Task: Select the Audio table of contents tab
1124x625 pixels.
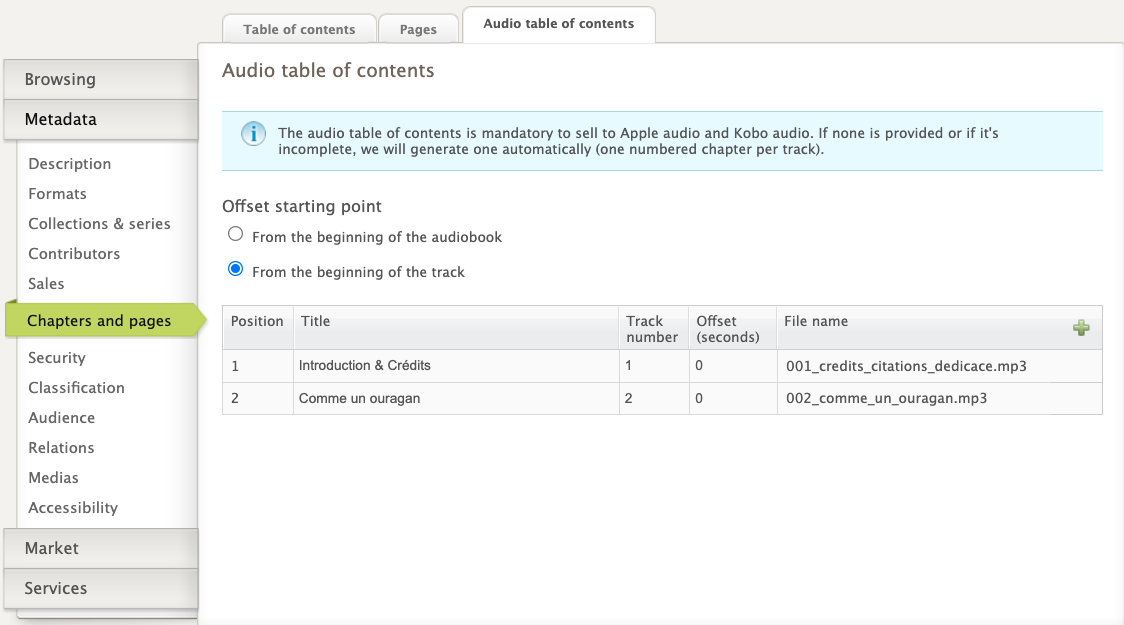Action: click(558, 24)
